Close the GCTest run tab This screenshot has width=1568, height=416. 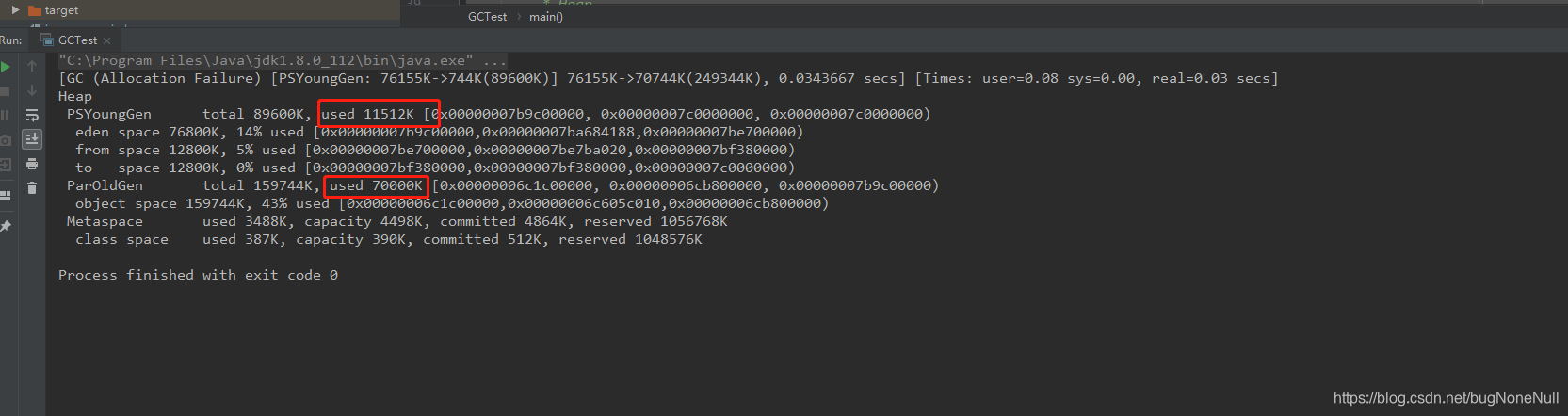107,40
